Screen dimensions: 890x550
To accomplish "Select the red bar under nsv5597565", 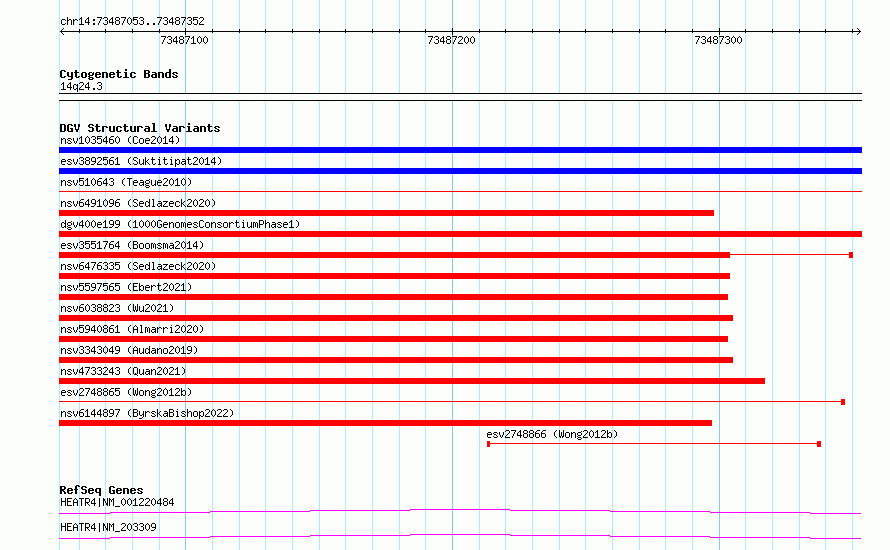I will [x=393, y=297].
